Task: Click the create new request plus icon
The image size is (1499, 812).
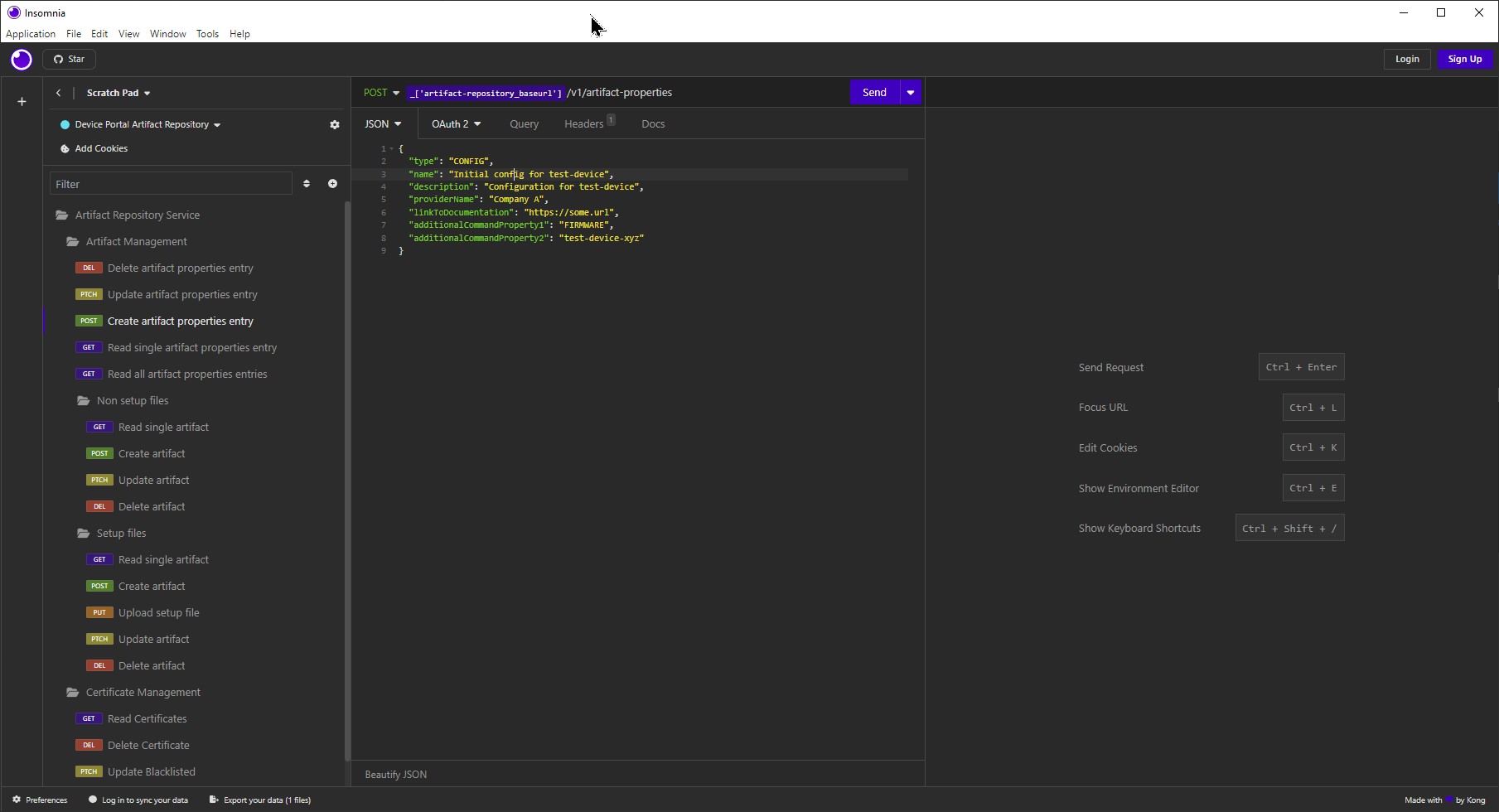Action: [x=332, y=184]
